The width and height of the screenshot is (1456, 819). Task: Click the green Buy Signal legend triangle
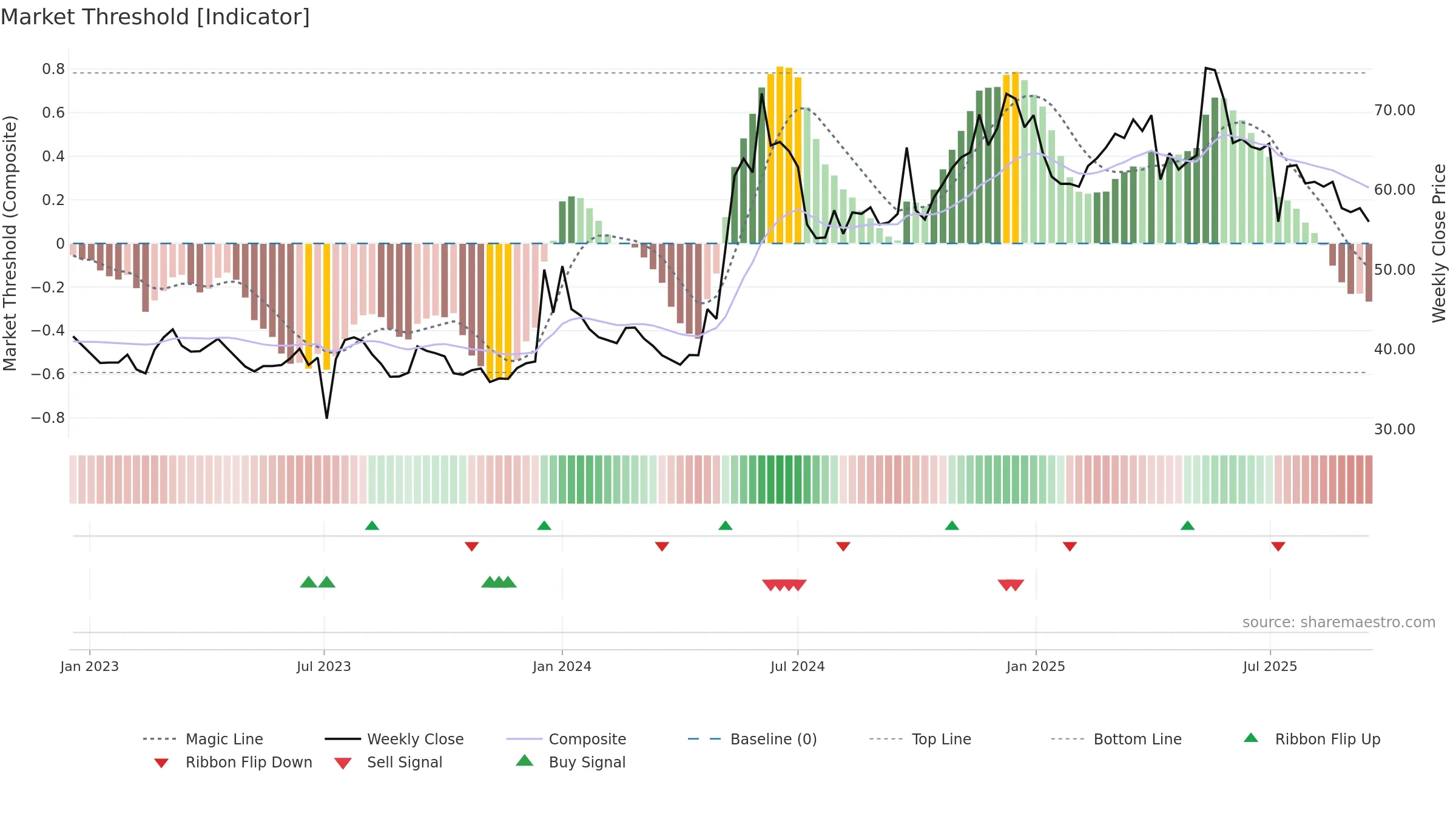(x=524, y=760)
